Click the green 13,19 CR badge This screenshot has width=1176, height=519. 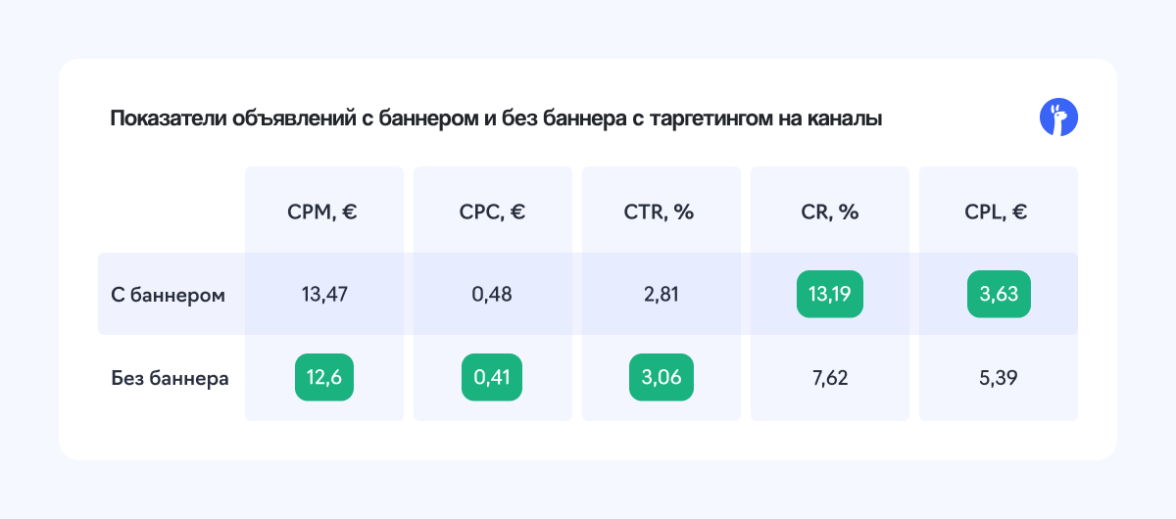coord(829,295)
